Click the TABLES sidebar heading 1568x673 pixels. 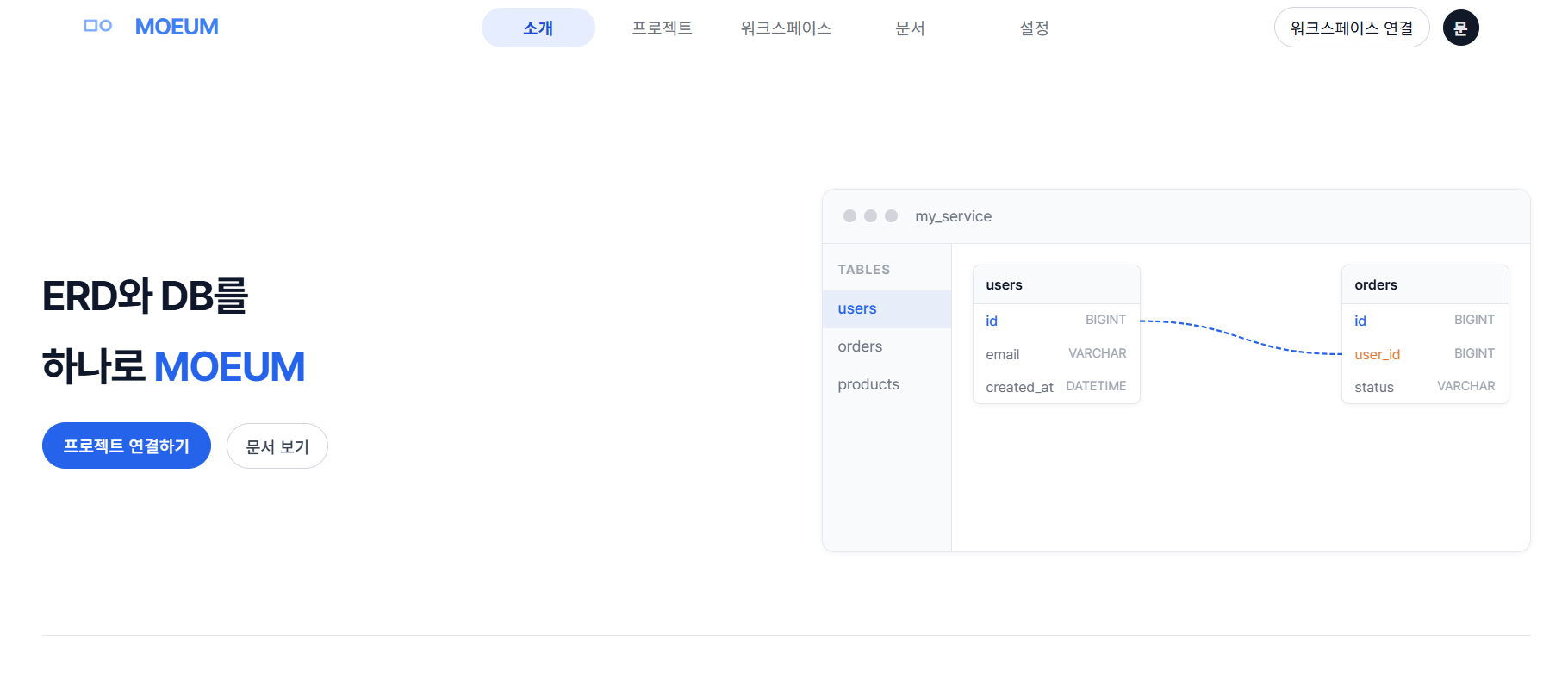click(864, 270)
